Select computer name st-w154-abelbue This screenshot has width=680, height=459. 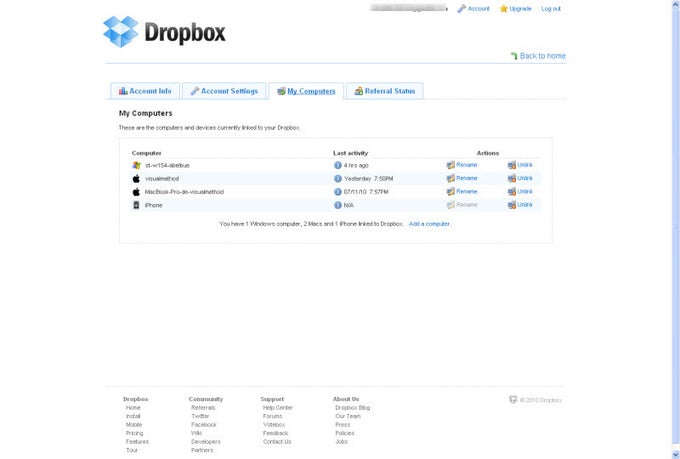click(167, 165)
